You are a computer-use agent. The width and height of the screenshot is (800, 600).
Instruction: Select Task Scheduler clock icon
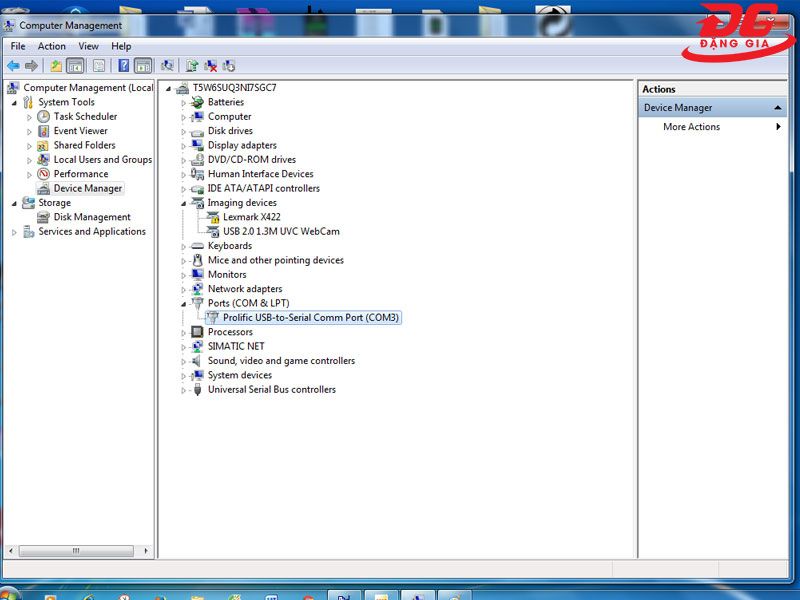[43, 116]
